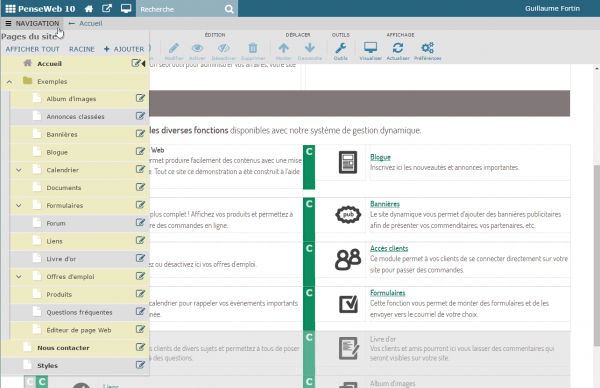Click the Accès clients people icon
The width and height of the screenshot is (600, 388).
347,259
